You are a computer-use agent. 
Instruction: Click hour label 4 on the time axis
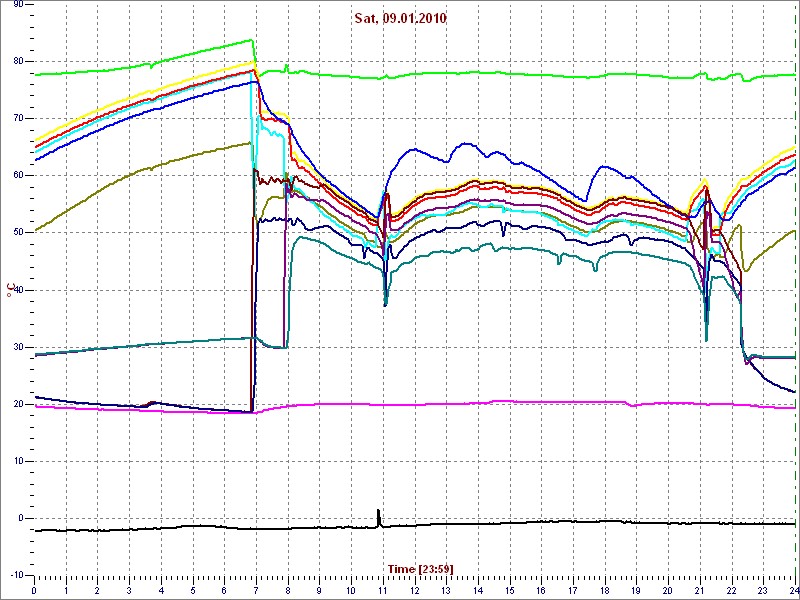click(x=161, y=591)
